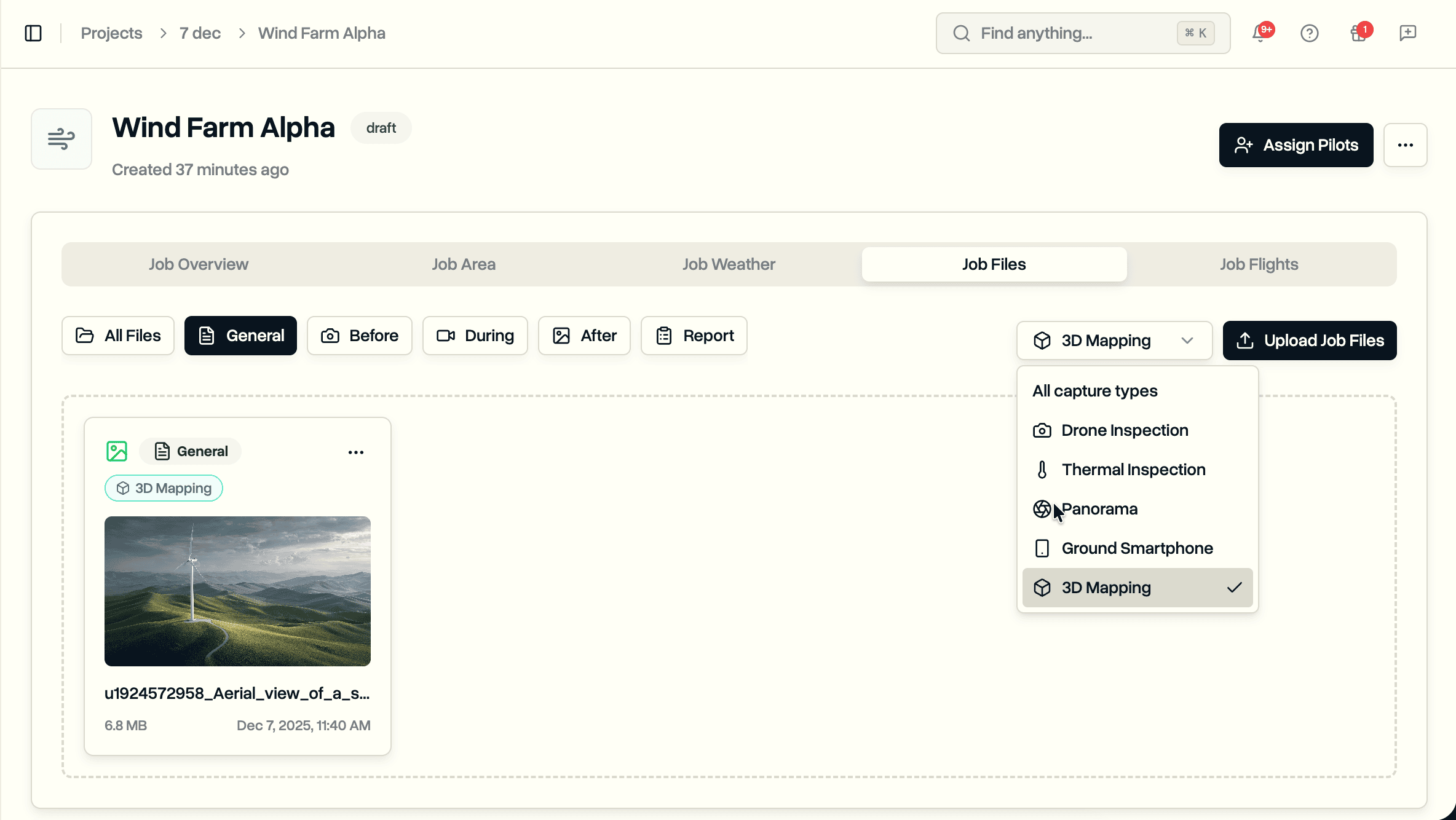Select the Before photos filter
This screenshot has height=820, width=1456.
coord(359,336)
